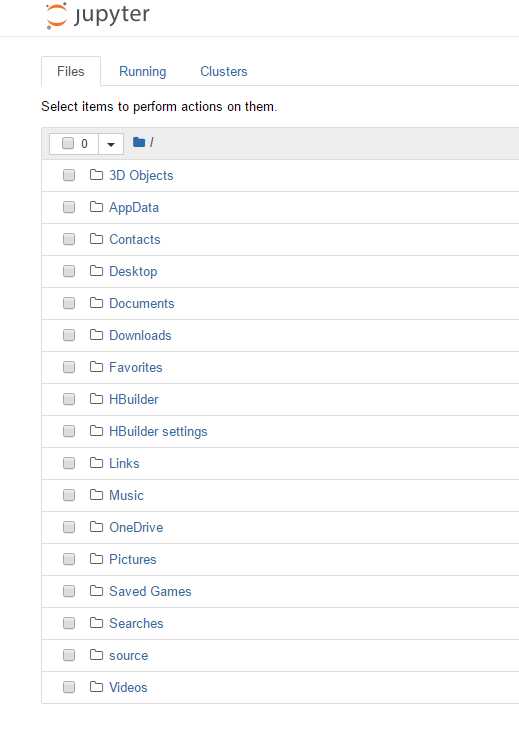The height and width of the screenshot is (752, 519).
Task: Open the HBuilder settings folder link
Action: [158, 431]
